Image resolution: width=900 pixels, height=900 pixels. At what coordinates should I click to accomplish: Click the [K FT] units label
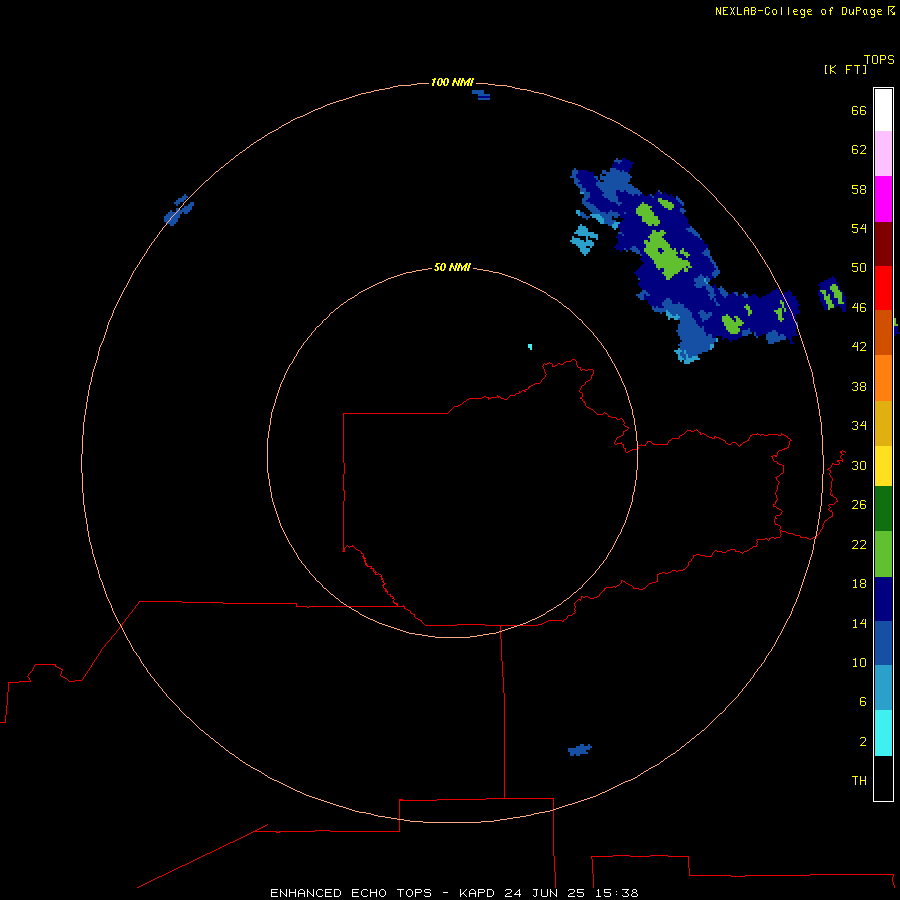point(845,69)
